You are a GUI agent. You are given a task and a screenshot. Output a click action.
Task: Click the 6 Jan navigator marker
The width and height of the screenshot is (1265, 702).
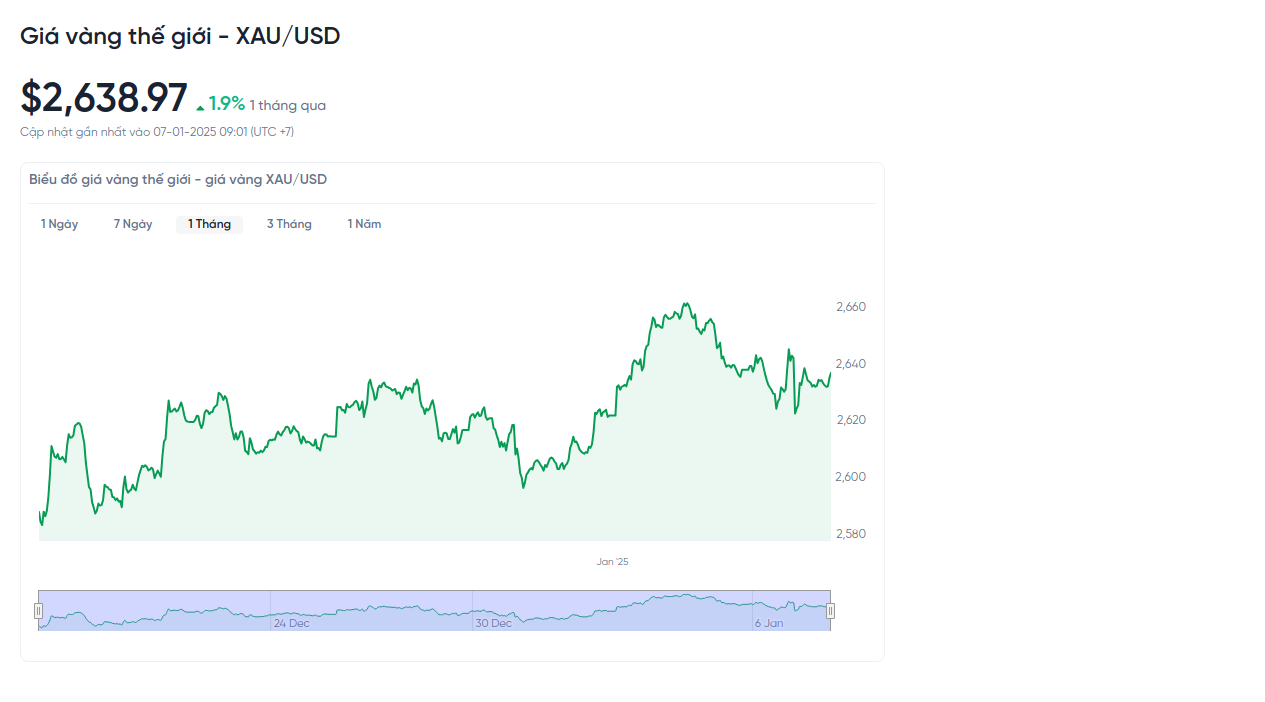pos(769,623)
